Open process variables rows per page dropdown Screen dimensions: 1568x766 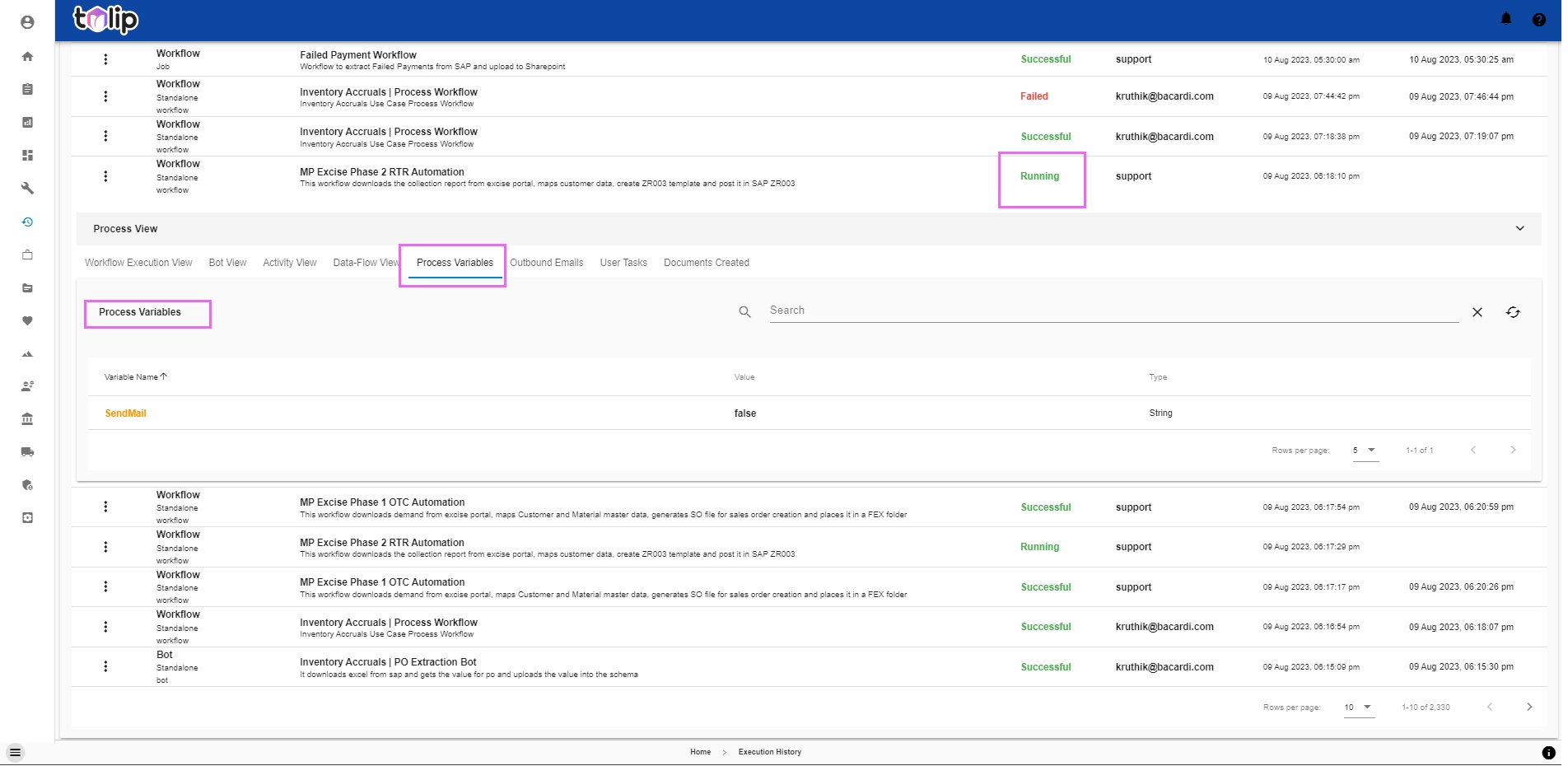1365,451
